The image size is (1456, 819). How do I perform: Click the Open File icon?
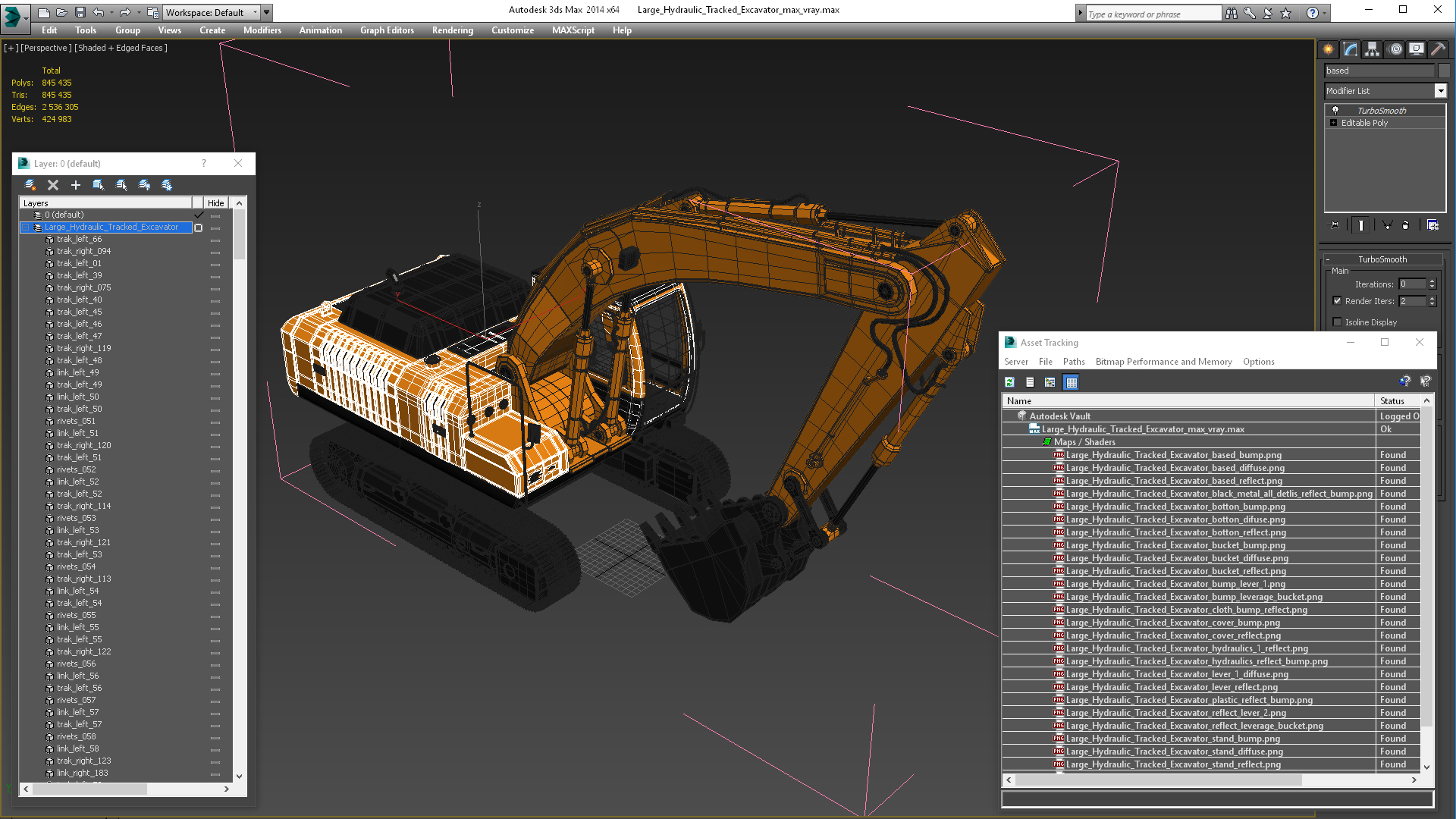pos(61,13)
